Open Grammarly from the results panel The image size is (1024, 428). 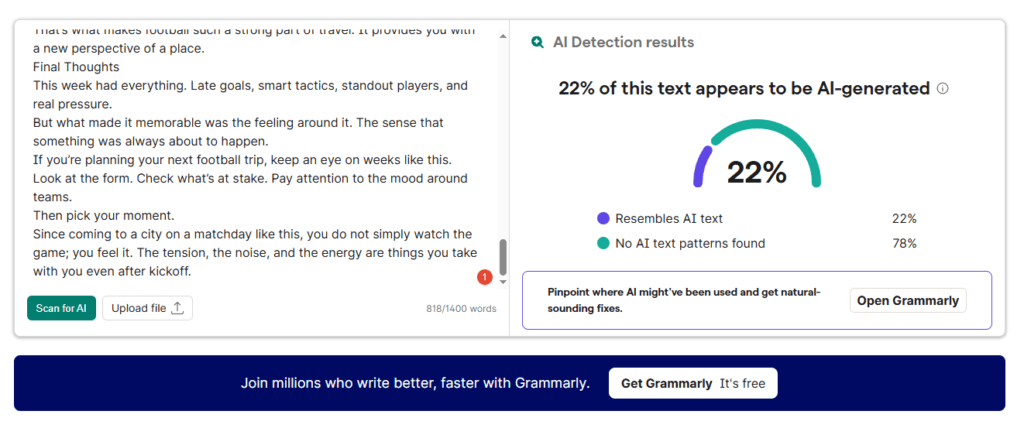click(x=907, y=300)
